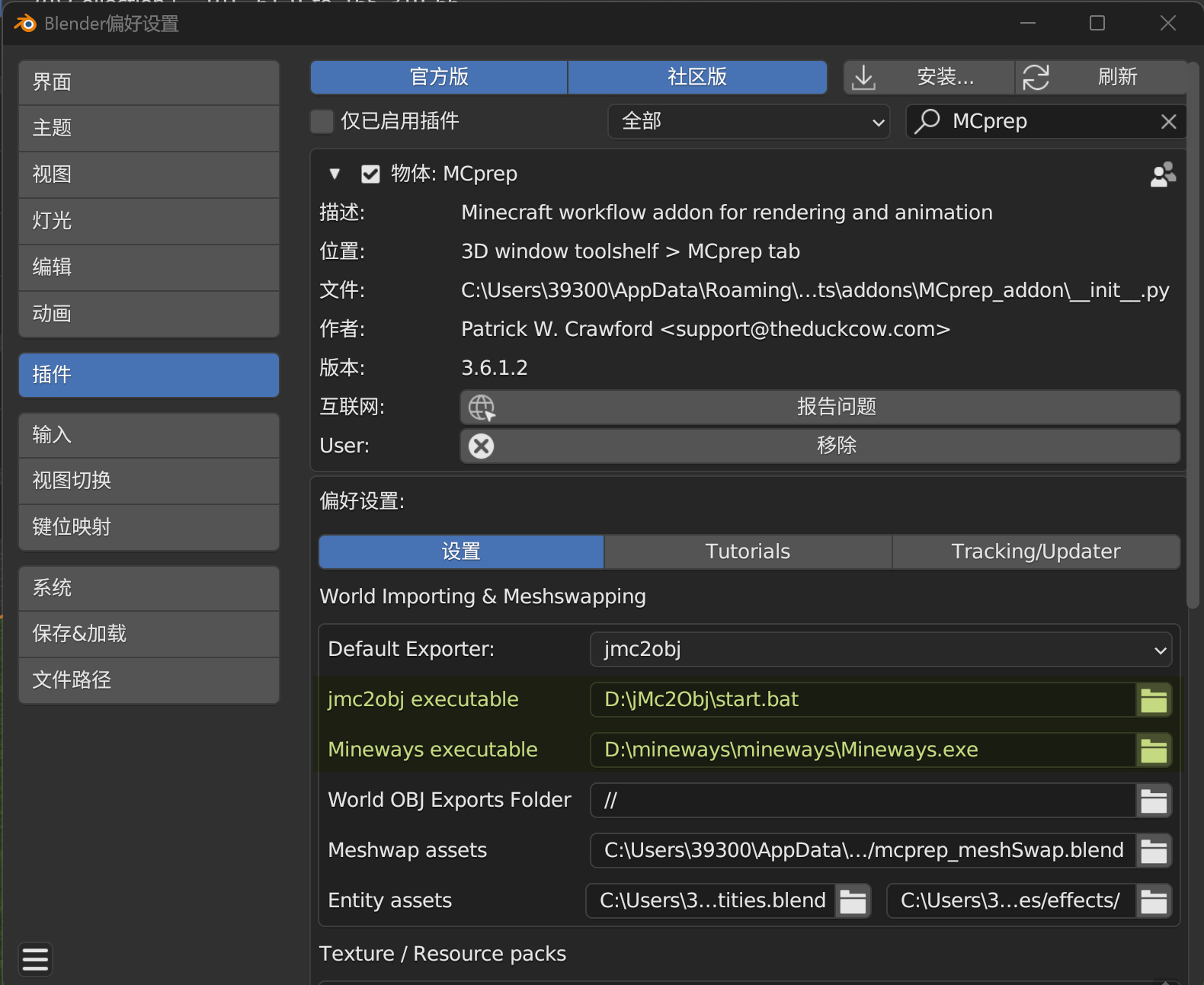Open folder browser for World OBJ Exports

coord(1153,801)
